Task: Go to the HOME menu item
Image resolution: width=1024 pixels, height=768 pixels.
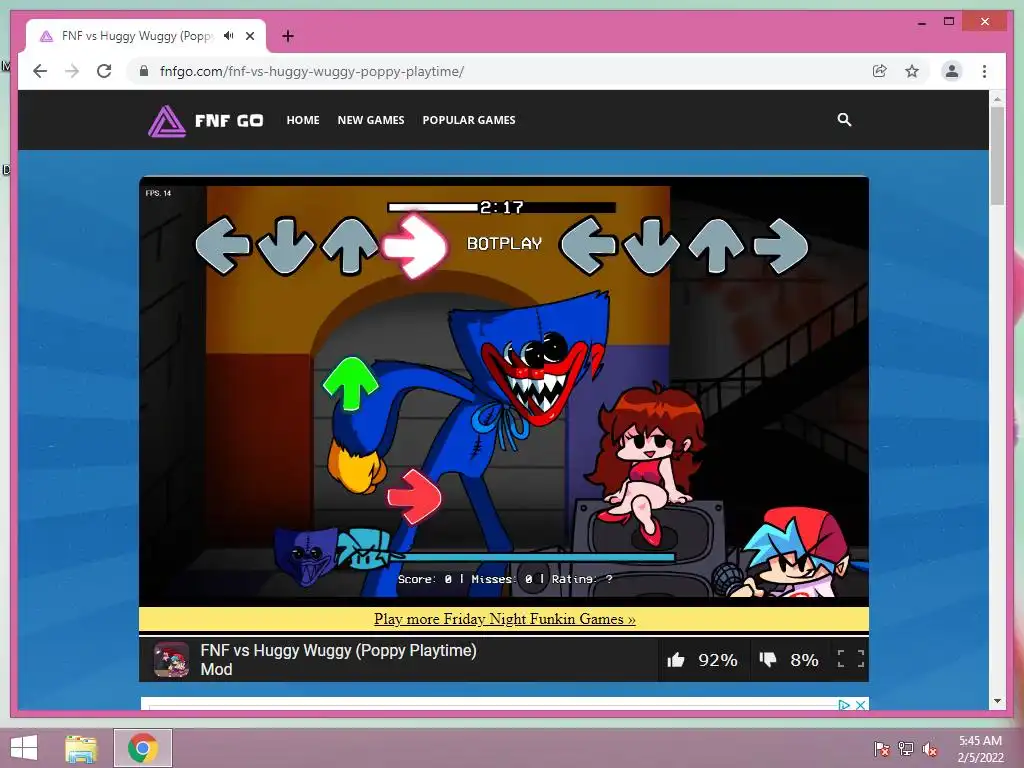Action: click(303, 120)
